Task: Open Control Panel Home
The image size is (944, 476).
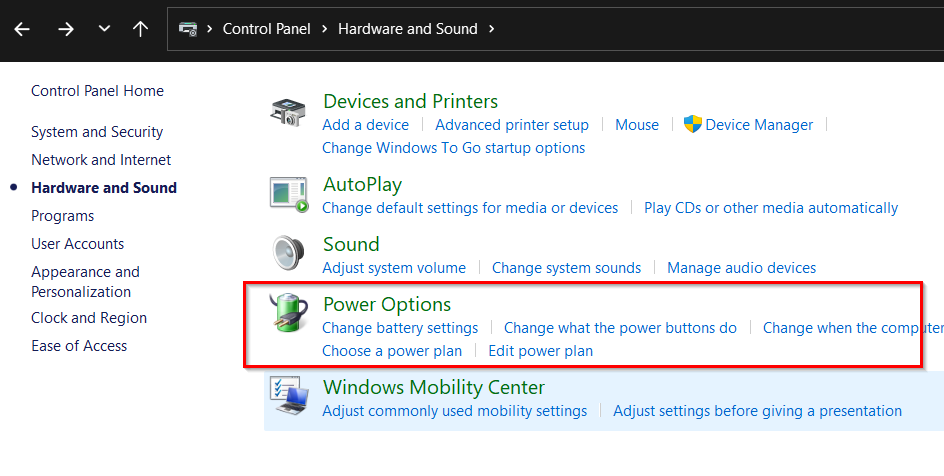Action: (98, 91)
